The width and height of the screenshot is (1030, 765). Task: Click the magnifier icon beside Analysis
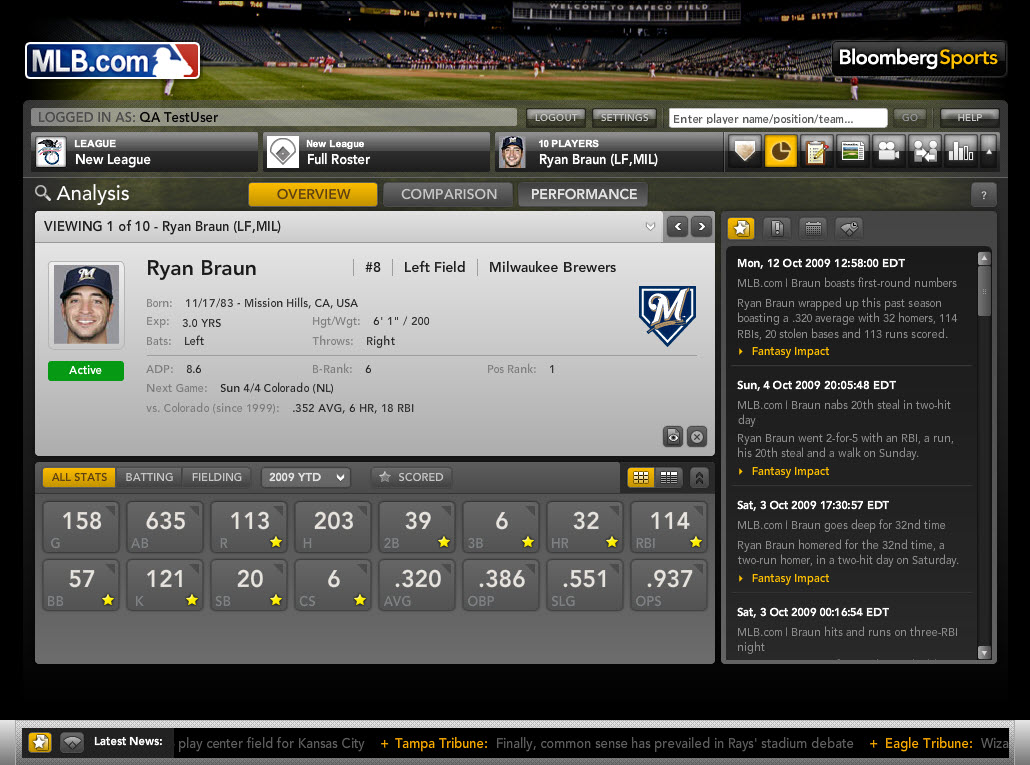point(43,193)
